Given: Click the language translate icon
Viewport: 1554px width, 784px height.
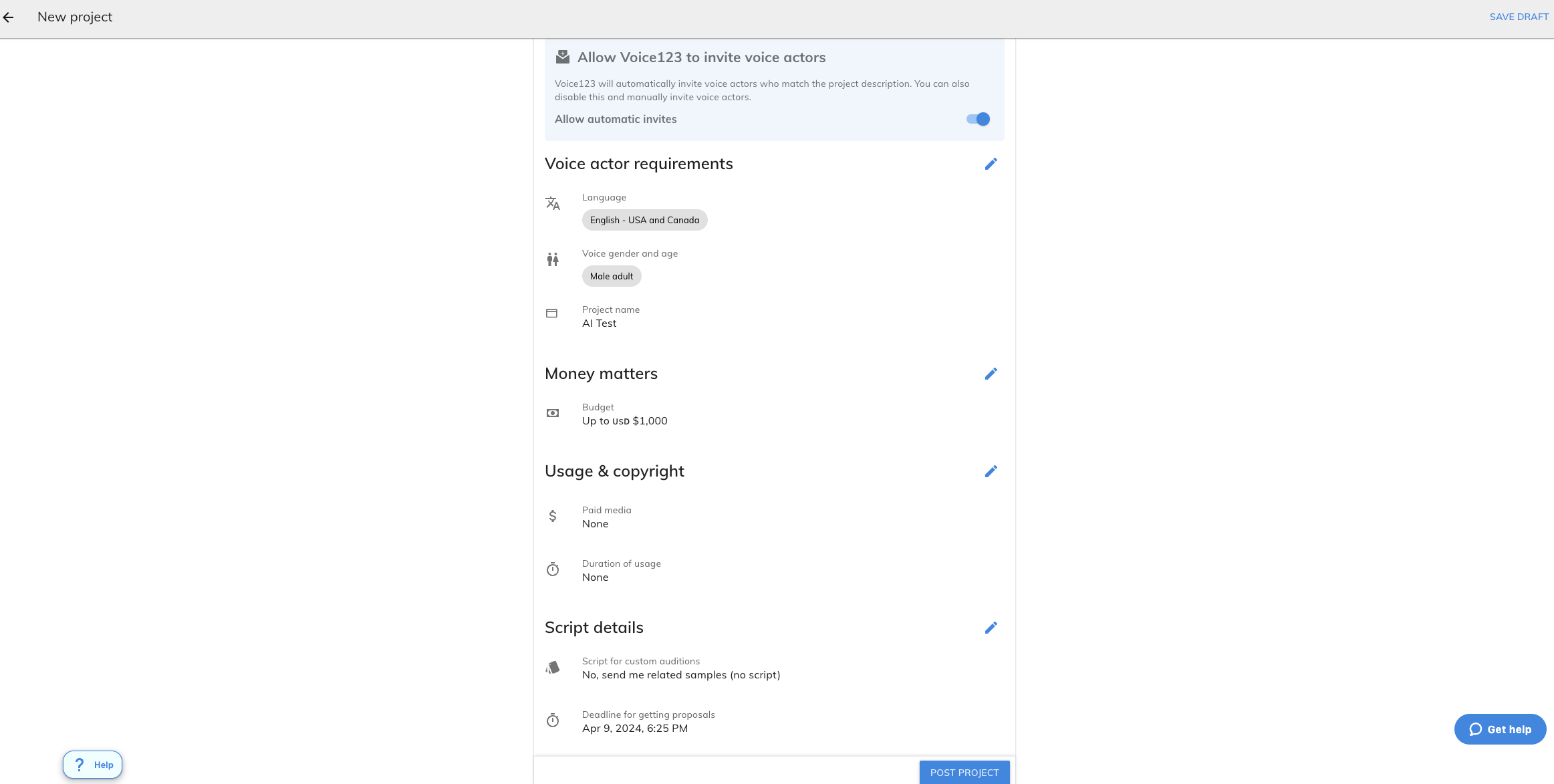Looking at the screenshot, I should [x=553, y=203].
